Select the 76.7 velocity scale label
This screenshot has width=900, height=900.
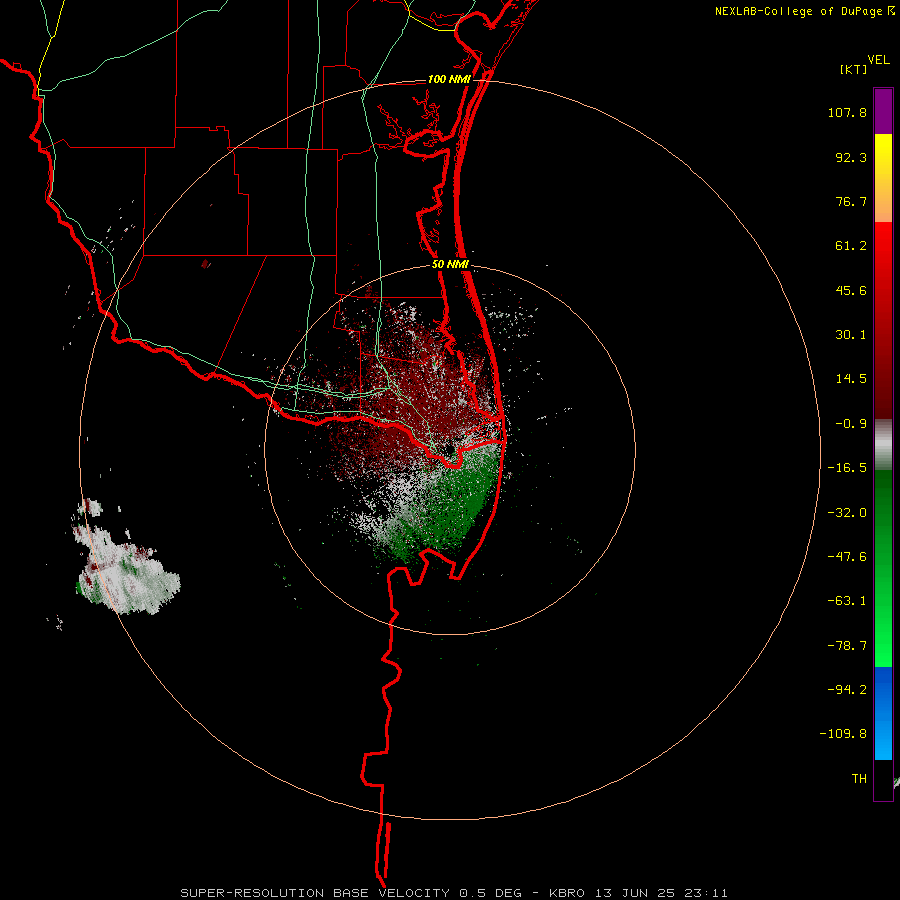click(x=851, y=201)
